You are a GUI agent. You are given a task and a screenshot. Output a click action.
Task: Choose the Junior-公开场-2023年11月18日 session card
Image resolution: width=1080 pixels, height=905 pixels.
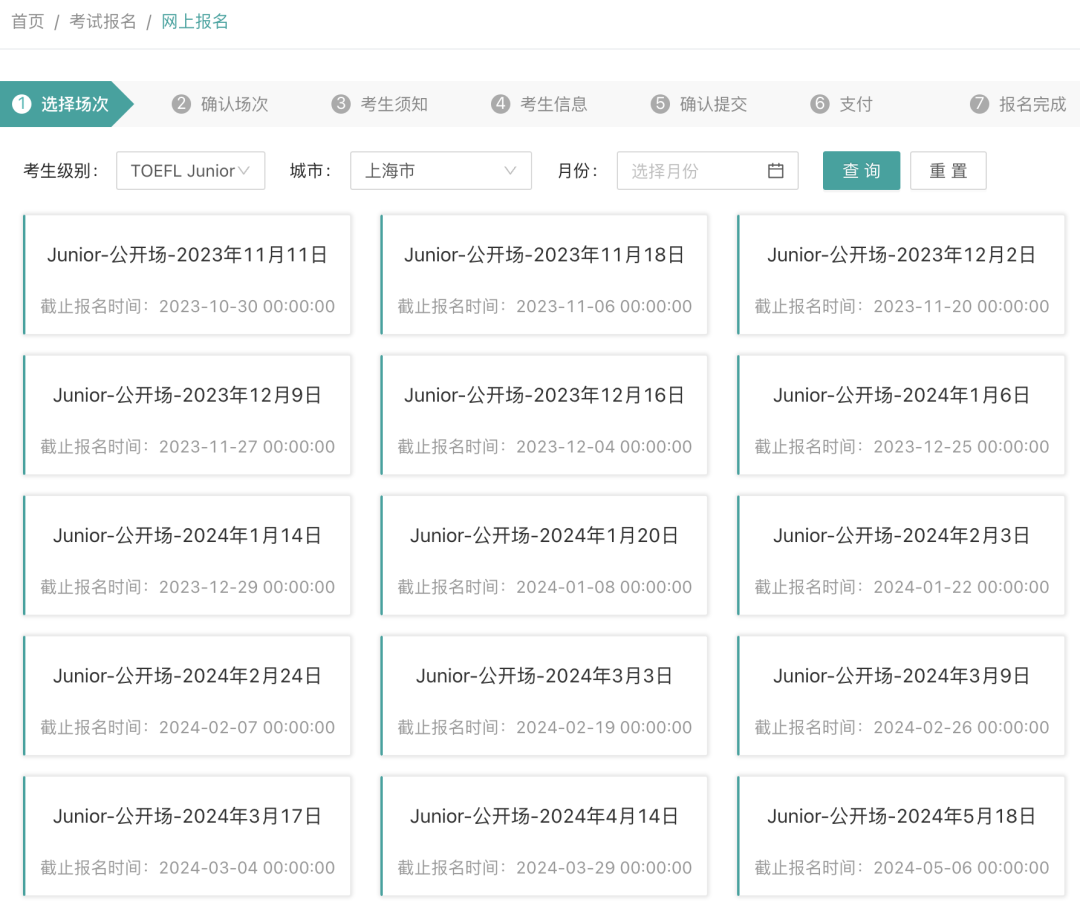tap(544, 275)
